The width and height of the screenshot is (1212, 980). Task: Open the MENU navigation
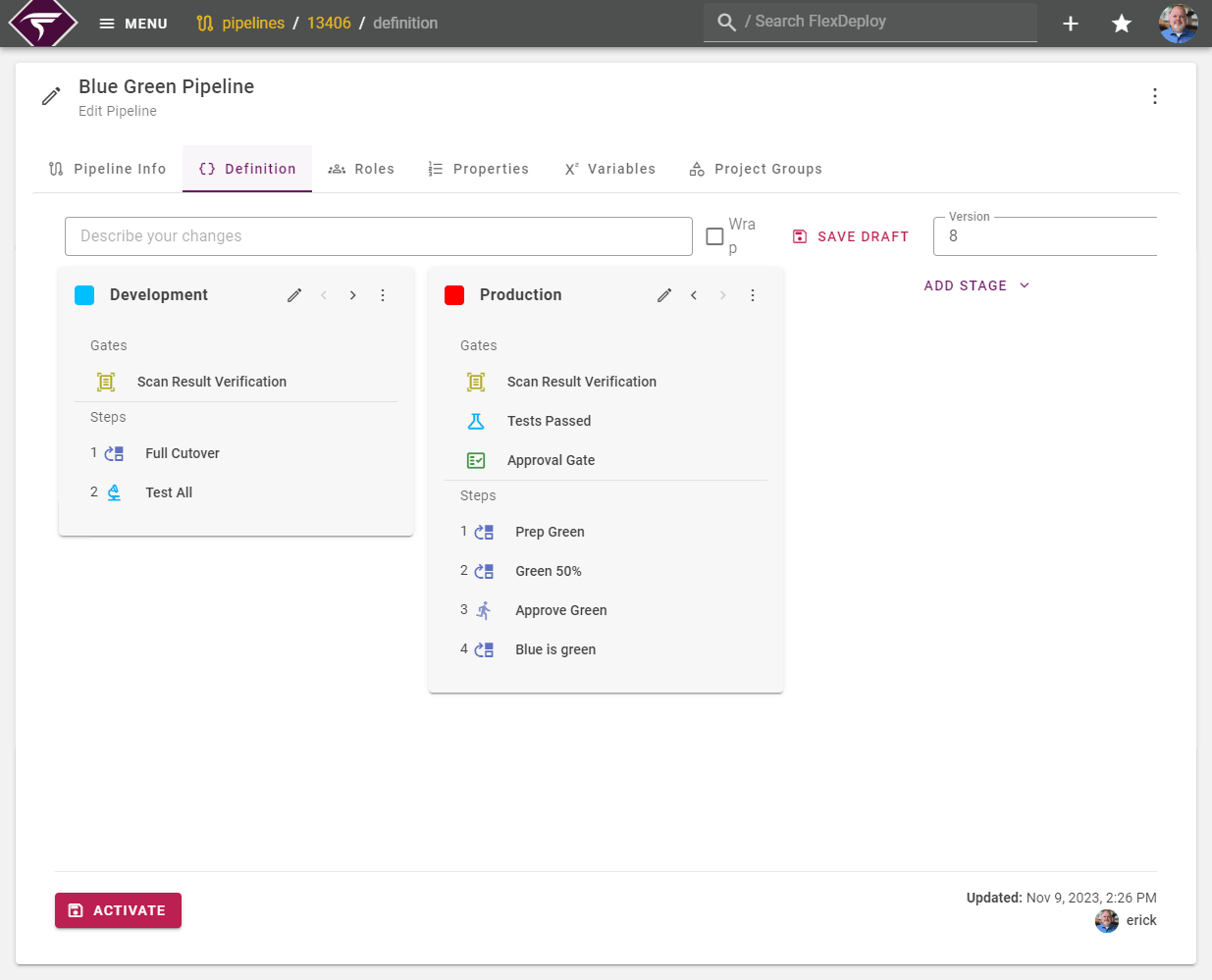click(x=132, y=23)
